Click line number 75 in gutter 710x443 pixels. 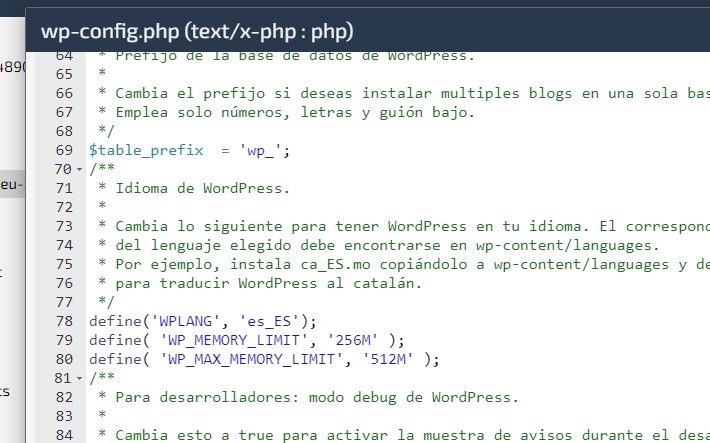64,264
